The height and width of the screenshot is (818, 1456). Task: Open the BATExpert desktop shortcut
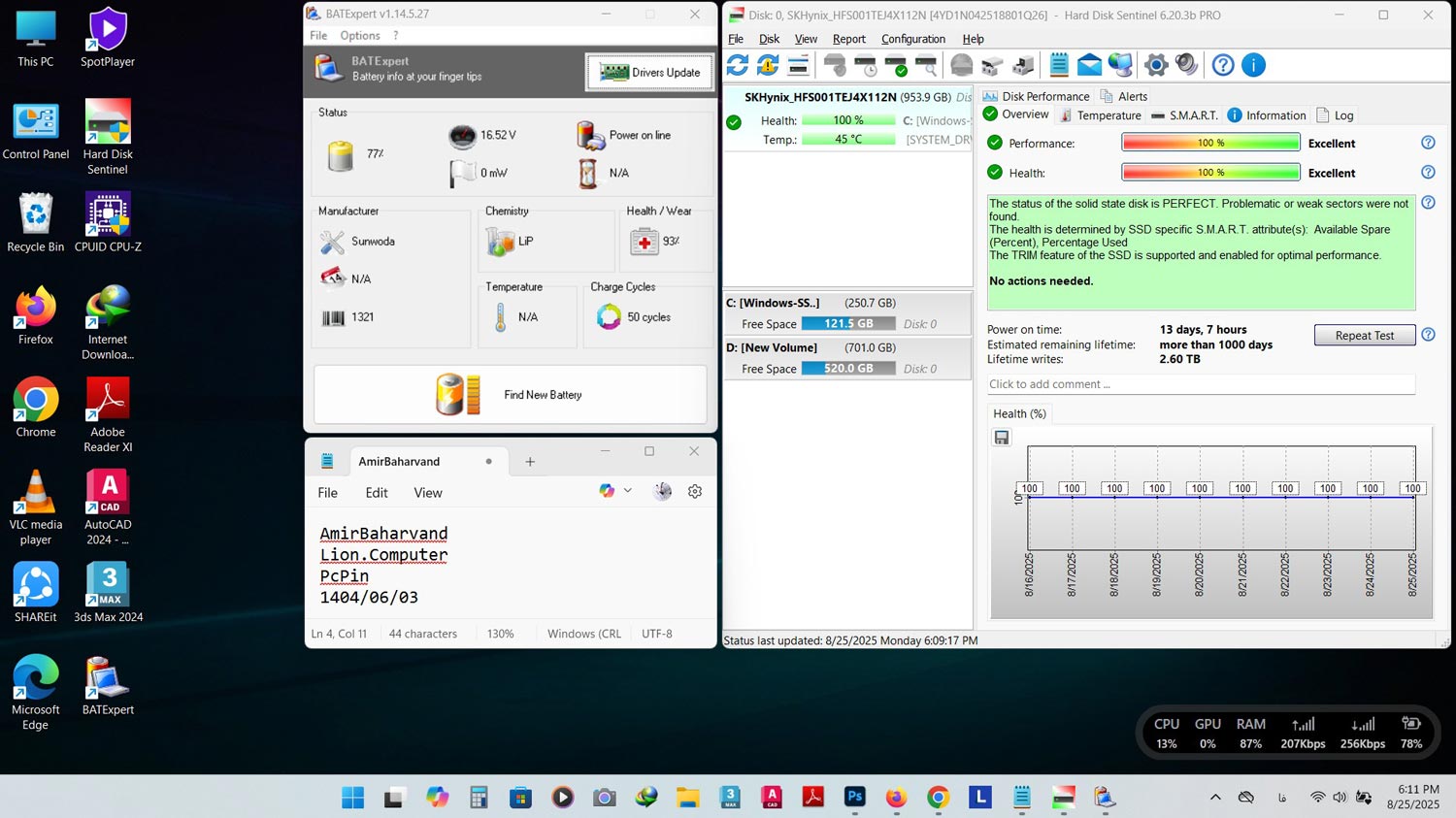pyautogui.click(x=108, y=686)
